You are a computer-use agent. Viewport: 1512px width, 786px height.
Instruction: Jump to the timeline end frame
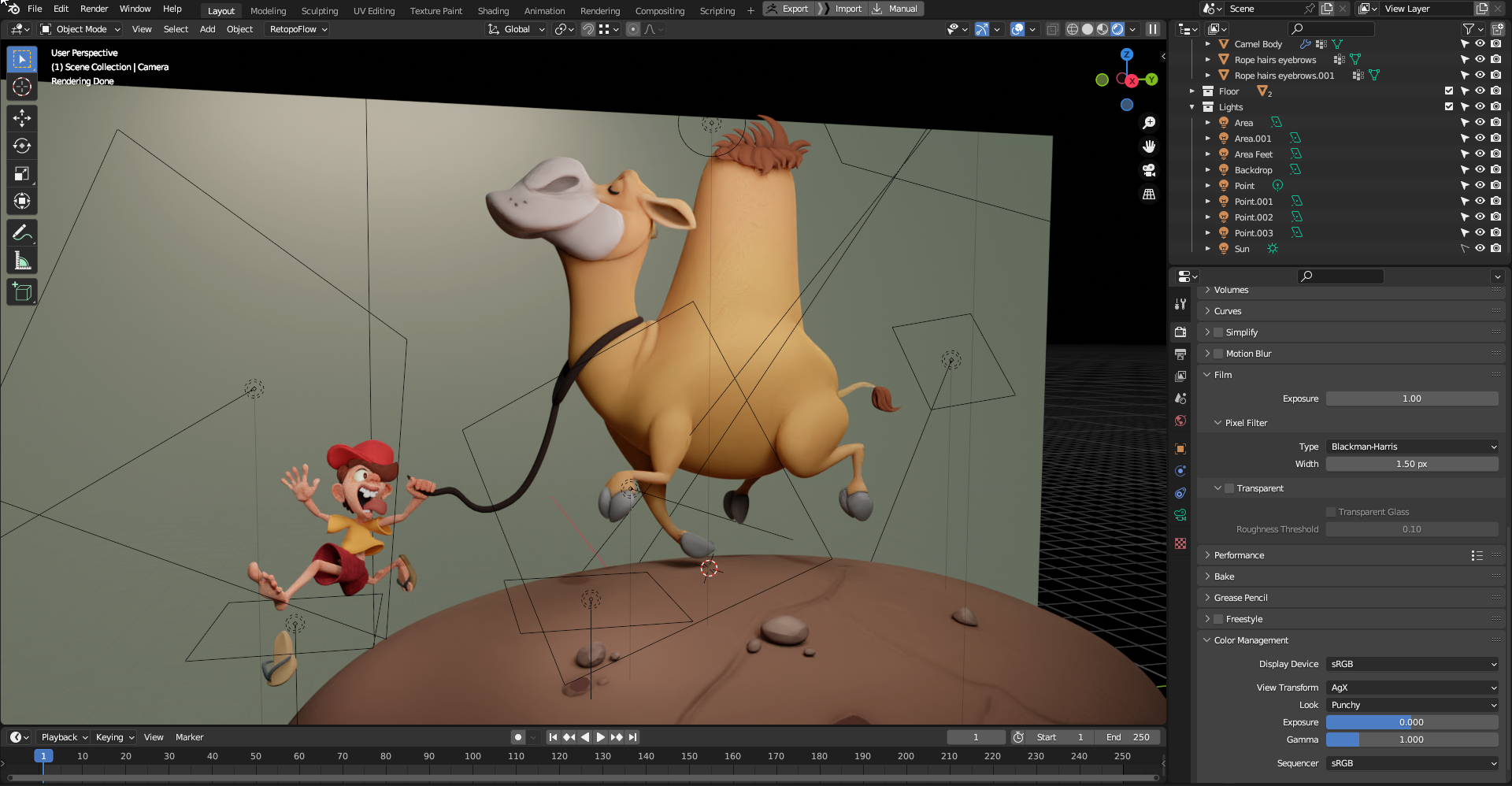[632, 737]
